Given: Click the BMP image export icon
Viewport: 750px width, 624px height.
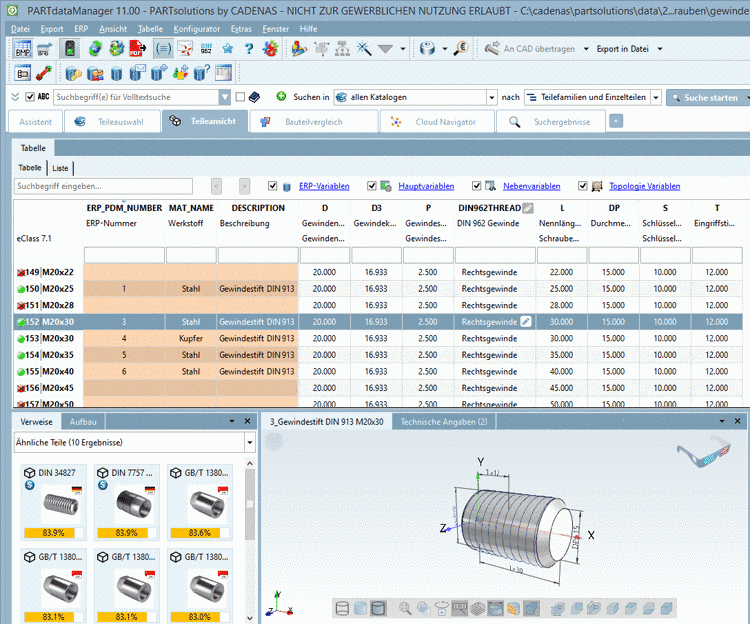Looking at the screenshot, I should pyautogui.click(x=22, y=48).
